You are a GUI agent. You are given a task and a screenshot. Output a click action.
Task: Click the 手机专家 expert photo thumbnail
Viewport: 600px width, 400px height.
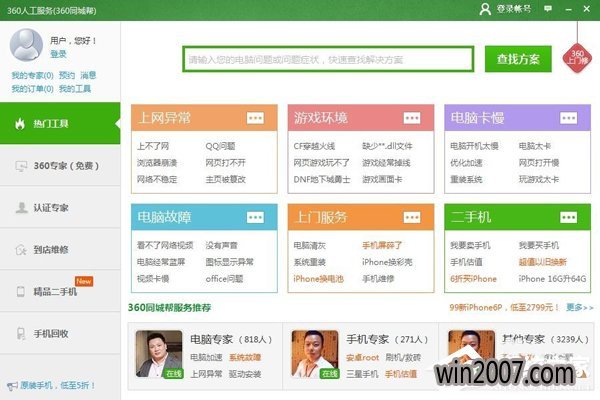315,354
